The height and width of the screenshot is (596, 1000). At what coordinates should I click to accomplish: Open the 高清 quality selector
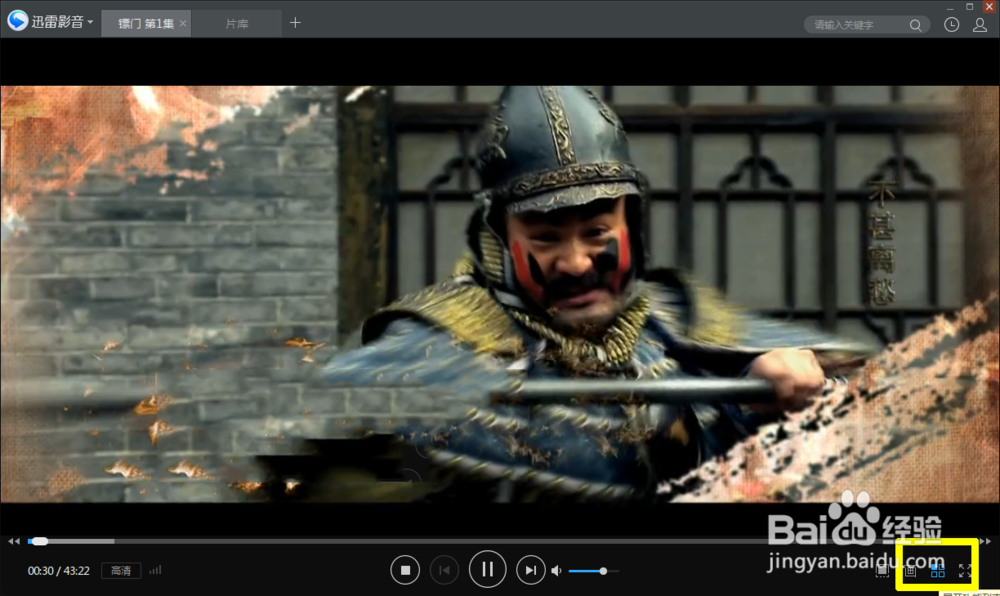tap(121, 571)
